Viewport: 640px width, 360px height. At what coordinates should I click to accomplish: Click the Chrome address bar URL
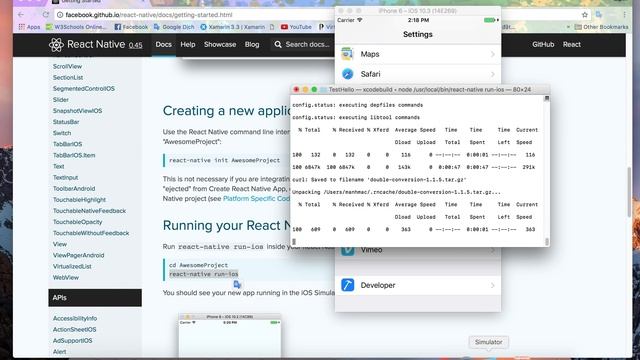[x=149, y=15]
